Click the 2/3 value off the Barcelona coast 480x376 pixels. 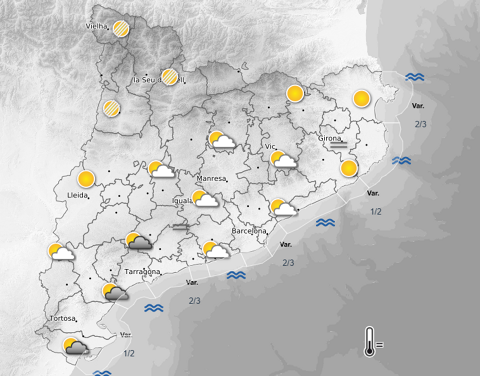(288, 263)
